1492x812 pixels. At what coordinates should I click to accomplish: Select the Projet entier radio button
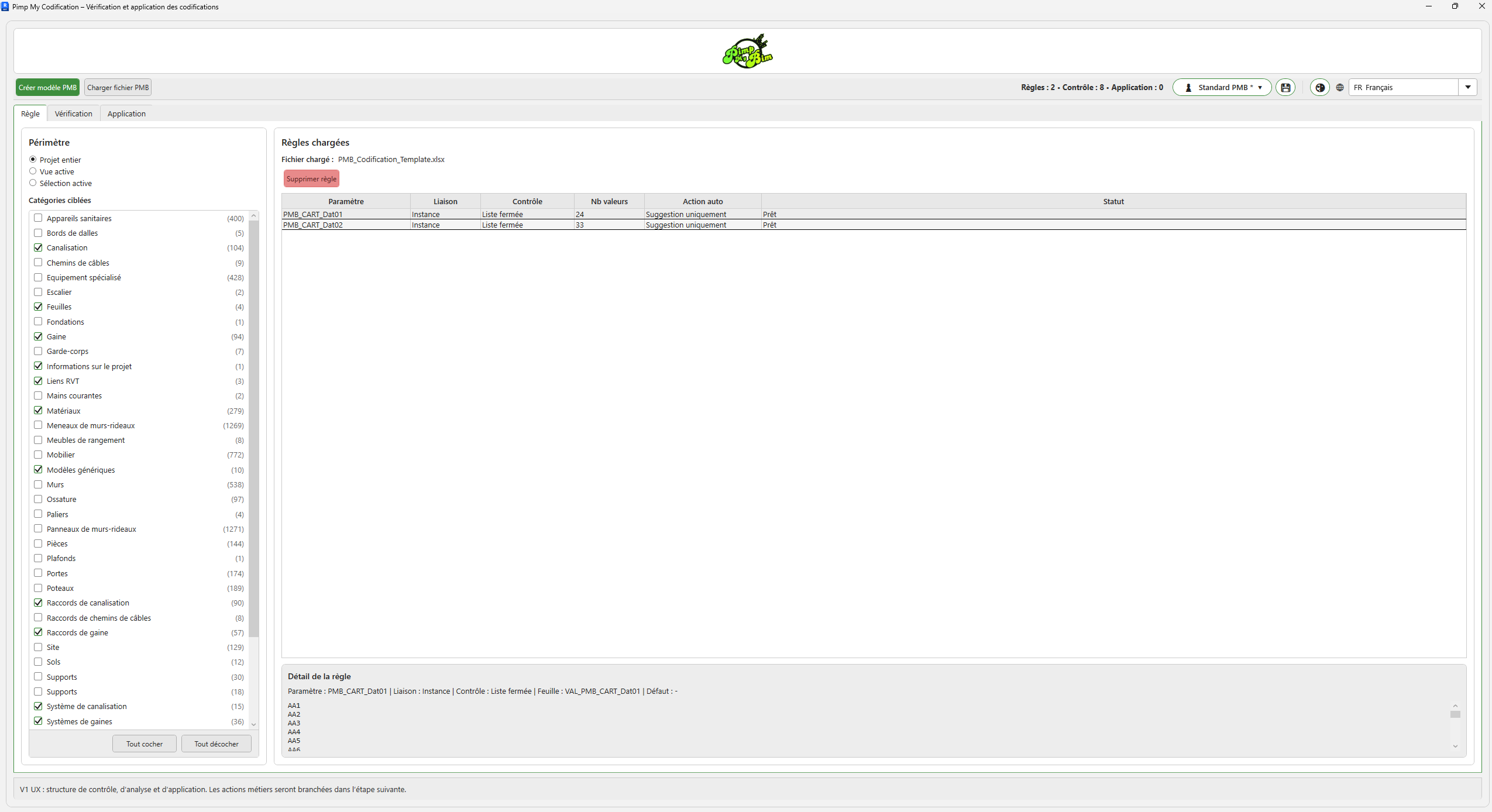pyautogui.click(x=33, y=160)
